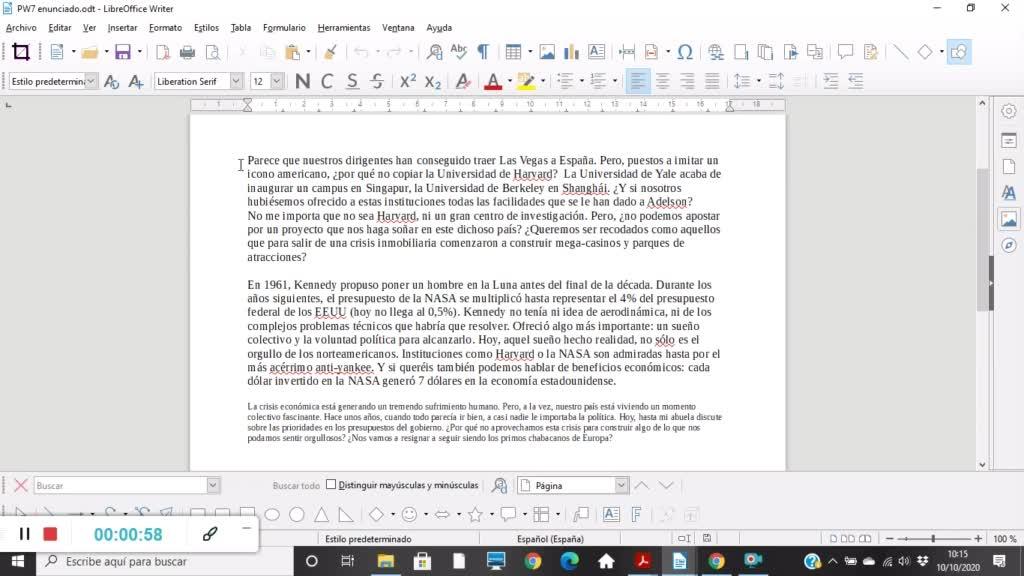Image resolution: width=1024 pixels, height=576 pixels.
Task: Click the vertical scrollbar thumb
Action: point(982,240)
